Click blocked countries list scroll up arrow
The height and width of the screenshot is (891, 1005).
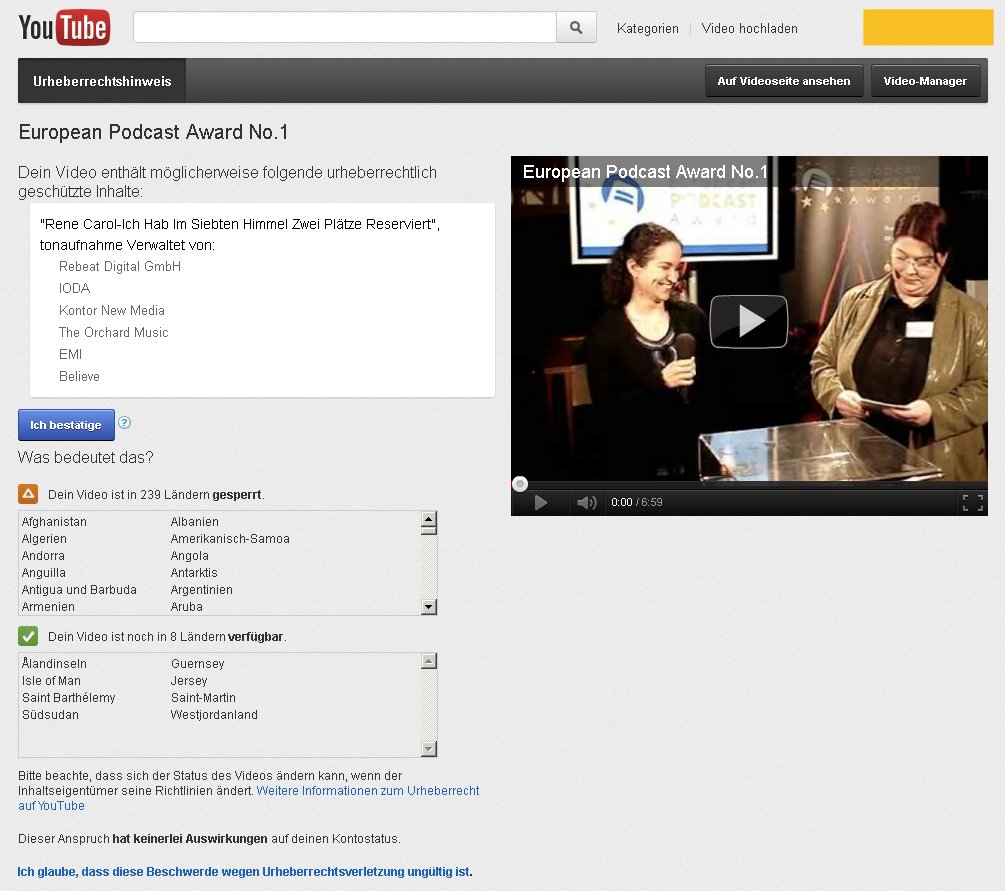429,518
